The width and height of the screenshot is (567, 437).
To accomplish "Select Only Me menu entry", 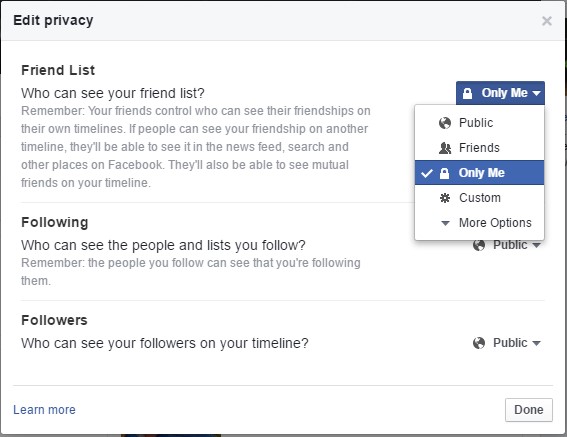I will (479, 173).
